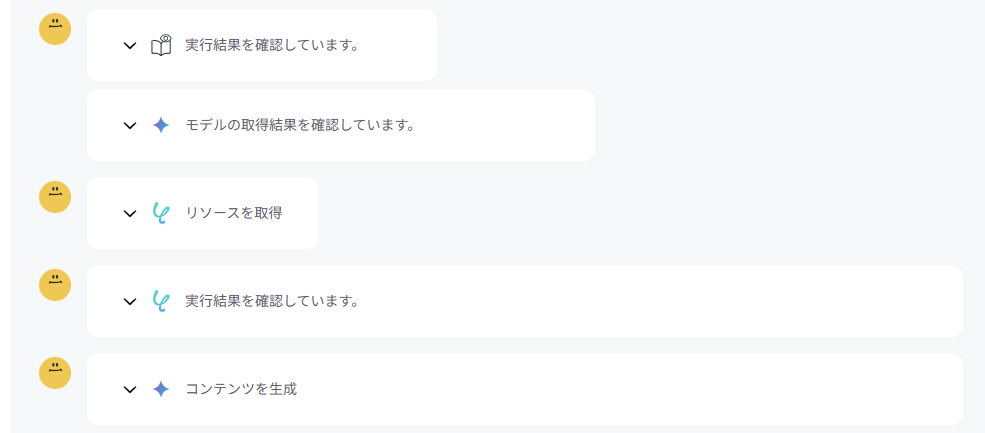The image size is (985, 433).
Task: Click the avatar beside the second 実行結果を確認しています step
Action: (55, 285)
